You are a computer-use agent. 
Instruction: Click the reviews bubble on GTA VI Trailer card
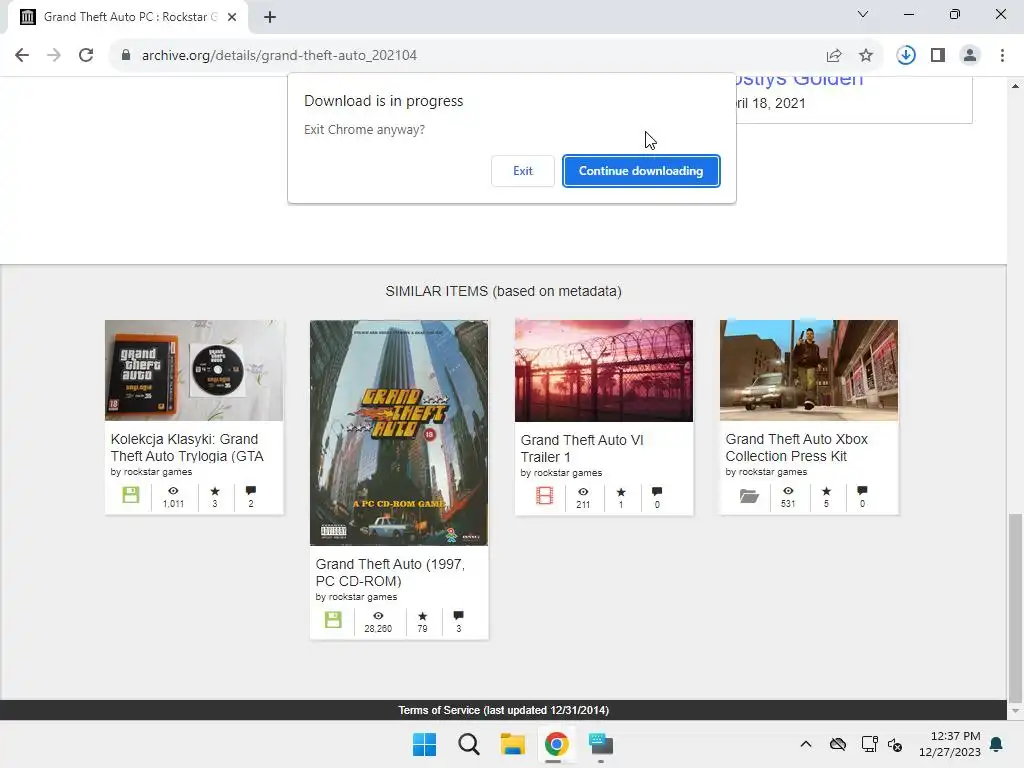click(657, 492)
